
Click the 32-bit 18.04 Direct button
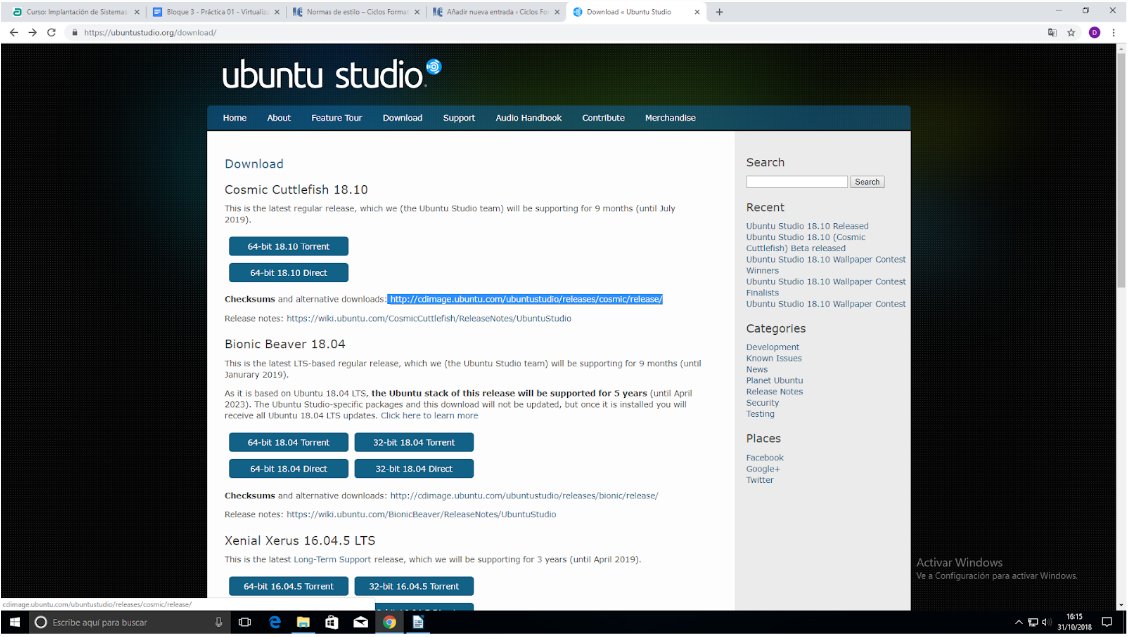pos(414,468)
